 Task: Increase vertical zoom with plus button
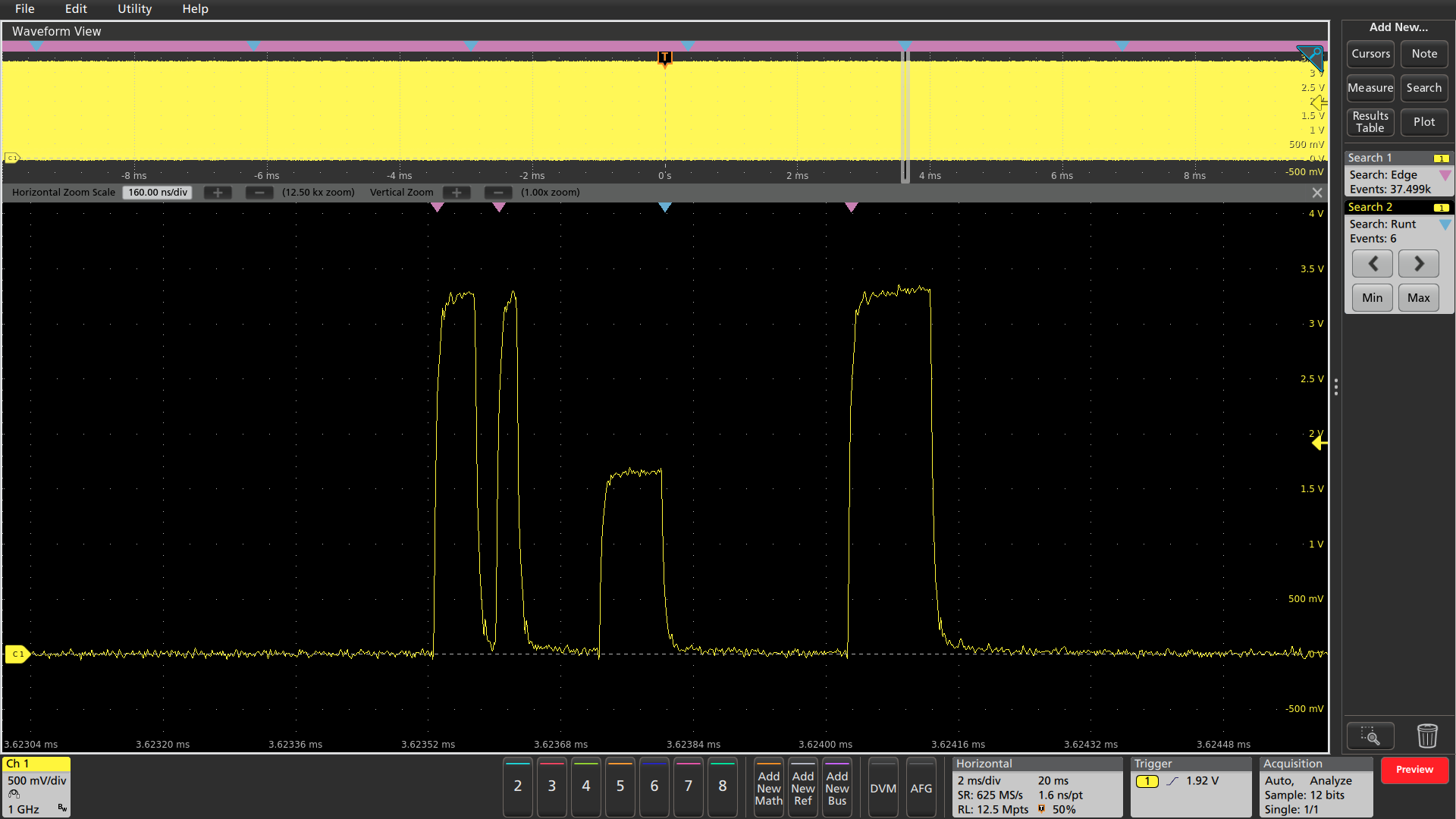click(x=457, y=193)
